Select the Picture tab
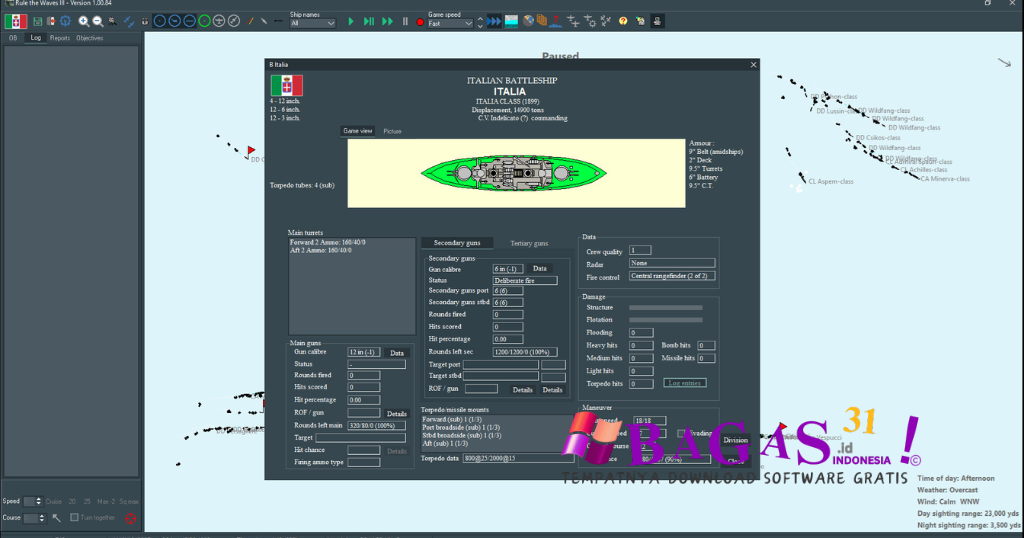 coord(392,131)
